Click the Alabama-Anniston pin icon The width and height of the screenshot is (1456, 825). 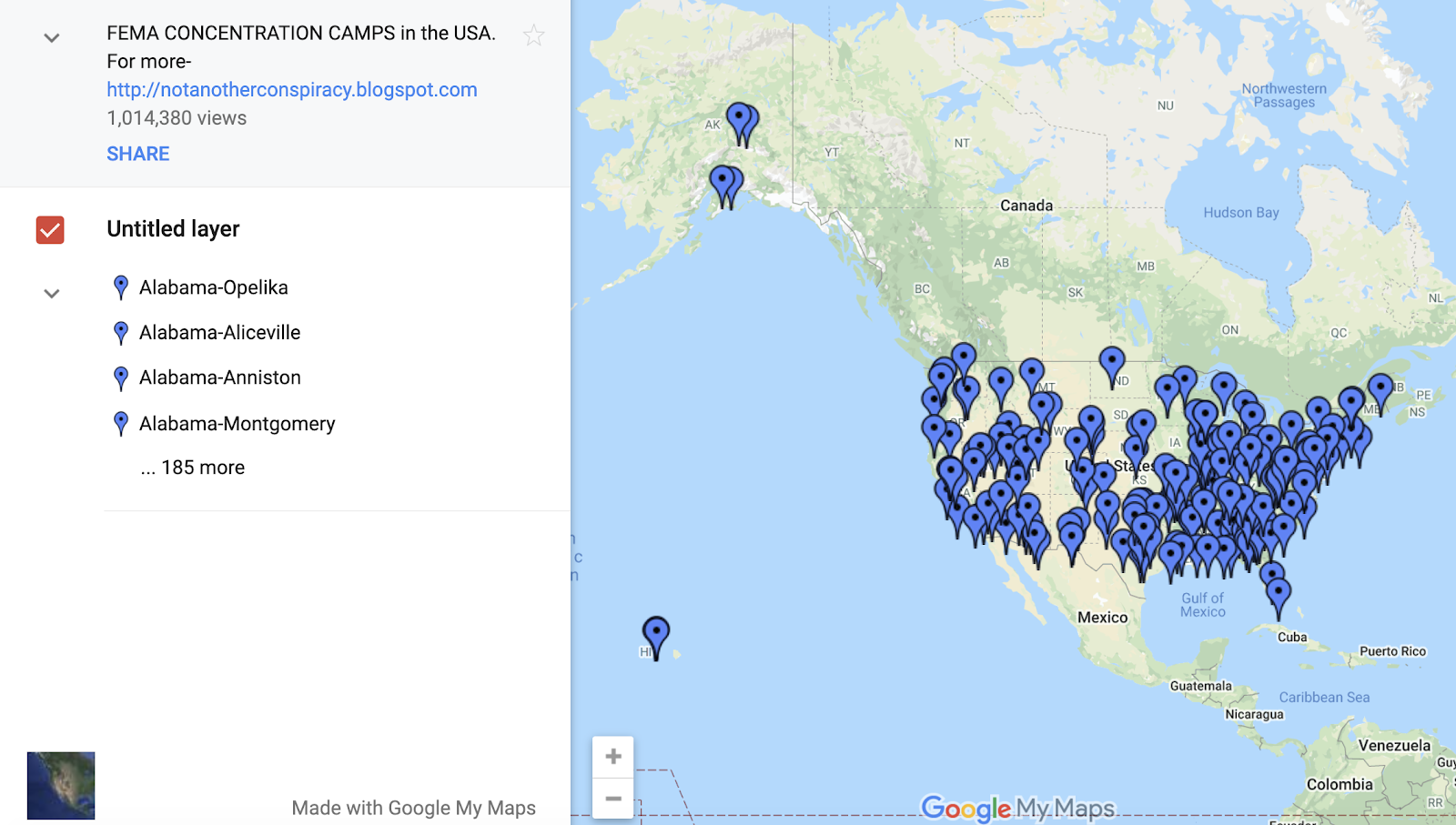pyautogui.click(x=121, y=377)
